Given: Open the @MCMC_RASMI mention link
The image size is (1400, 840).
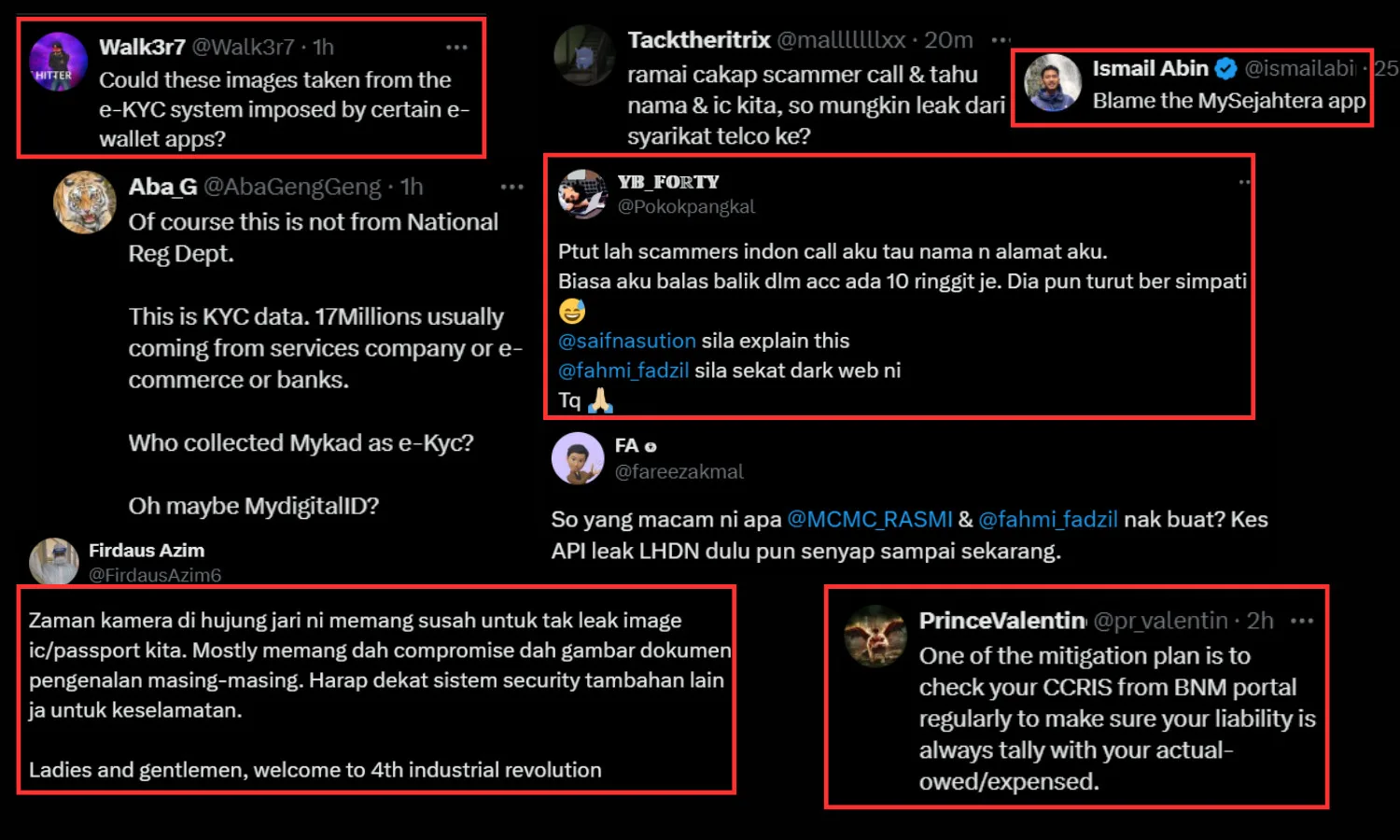Looking at the screenshot, I should pos(870,519).
